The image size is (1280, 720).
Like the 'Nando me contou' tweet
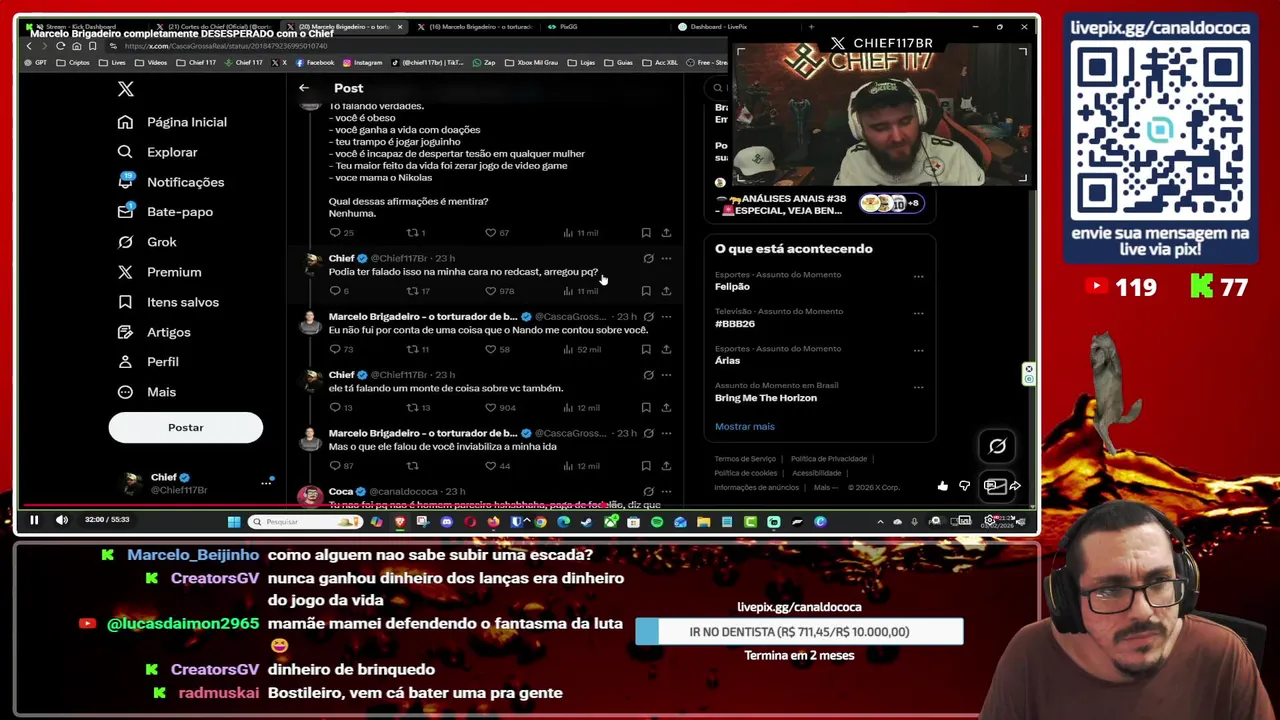[x=491, y=349]
